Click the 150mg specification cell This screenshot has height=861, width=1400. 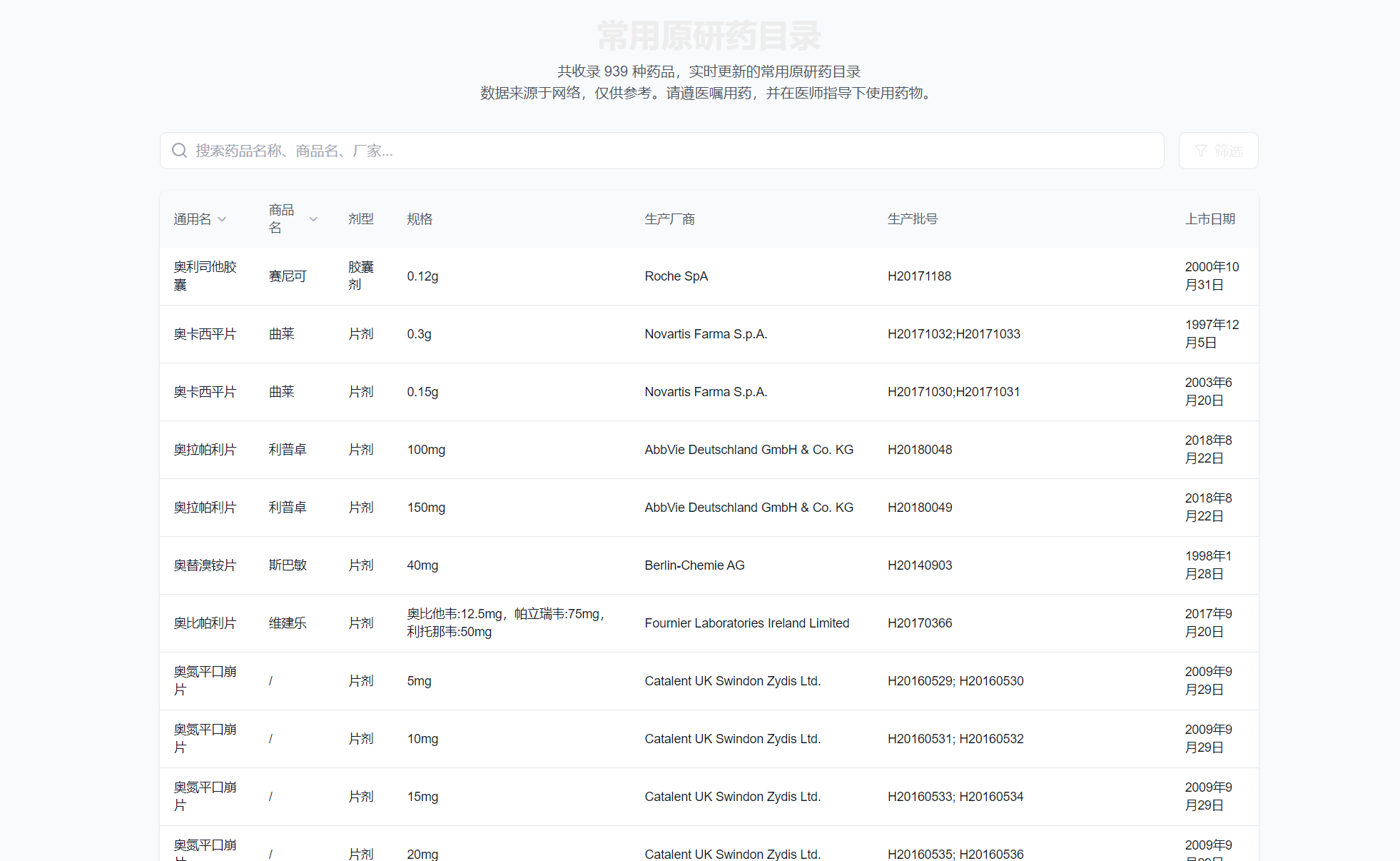click(x=426, y=508)
